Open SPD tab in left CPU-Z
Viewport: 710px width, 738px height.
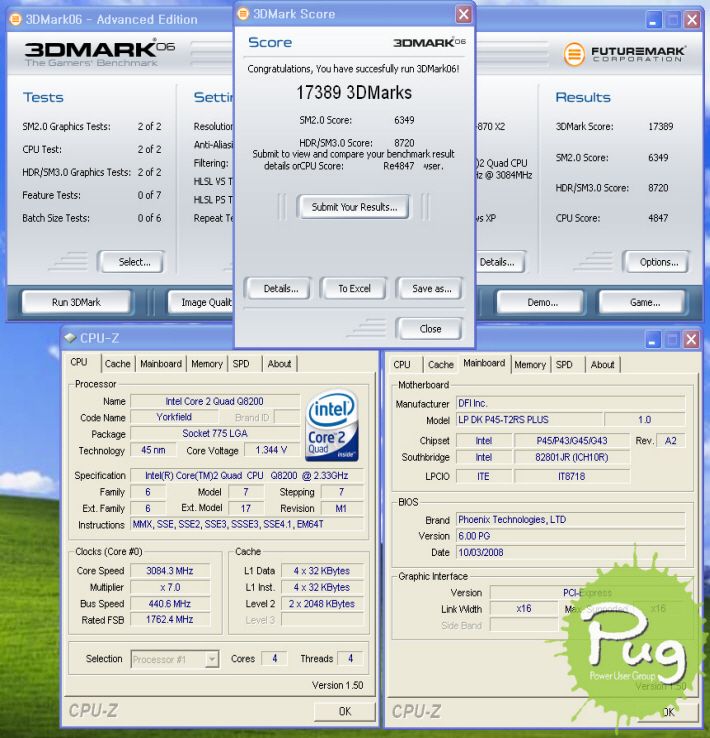click(241, 364)
